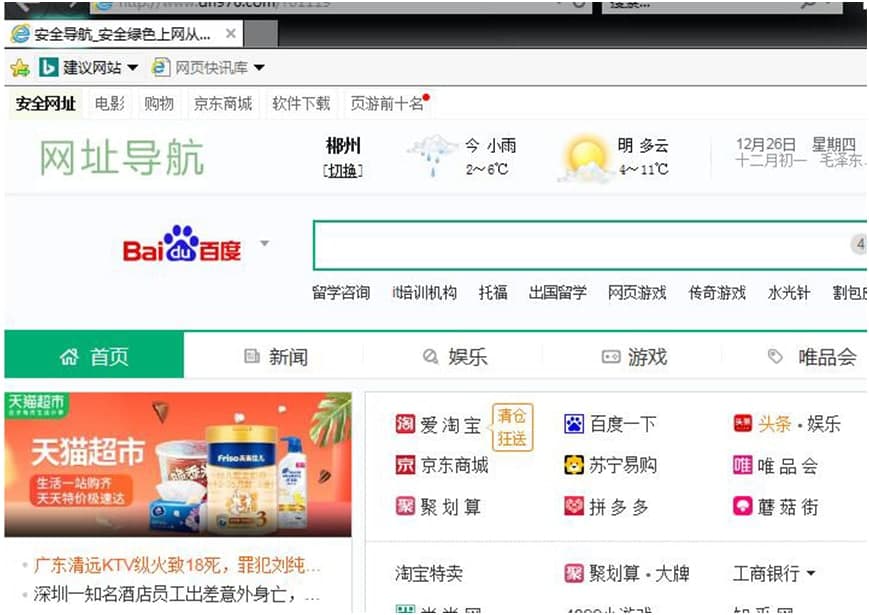
Task: Click the 12月26日 date text
Action: [766, 145]
